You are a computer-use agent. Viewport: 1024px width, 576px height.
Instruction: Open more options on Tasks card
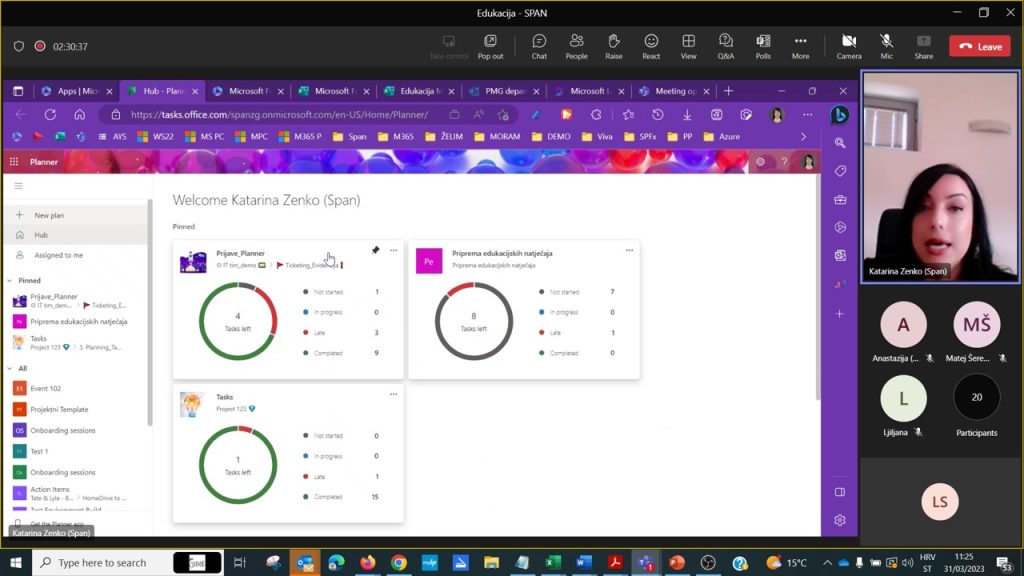(x=393, y=394)
